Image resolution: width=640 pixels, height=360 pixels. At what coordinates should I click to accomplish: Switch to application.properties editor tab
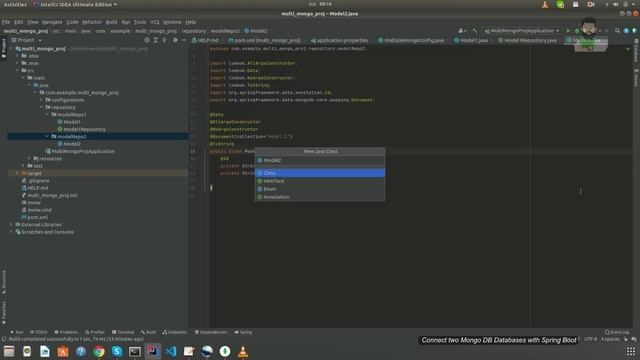click(339, 40)
